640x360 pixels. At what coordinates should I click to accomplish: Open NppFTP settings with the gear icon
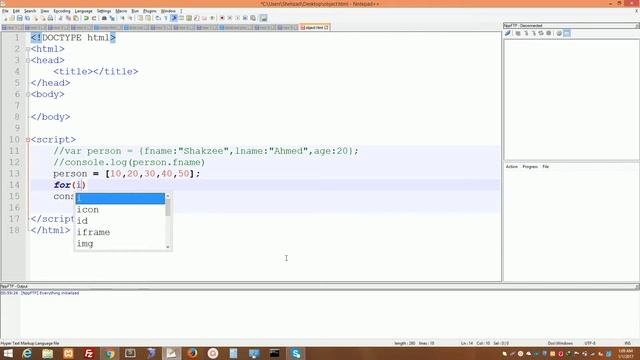coord(559,33)
